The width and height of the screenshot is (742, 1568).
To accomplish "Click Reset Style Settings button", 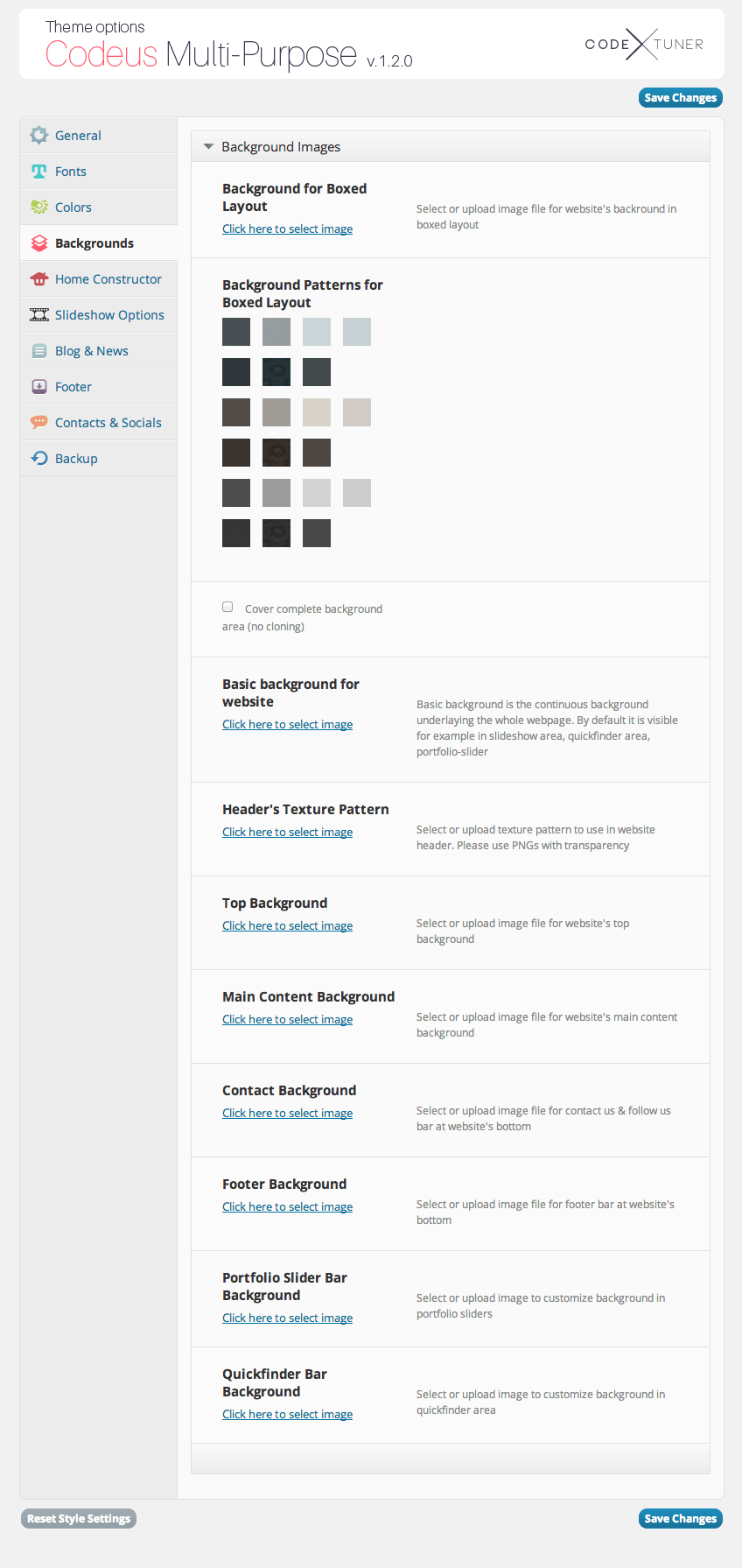I will coord(79,1519).
